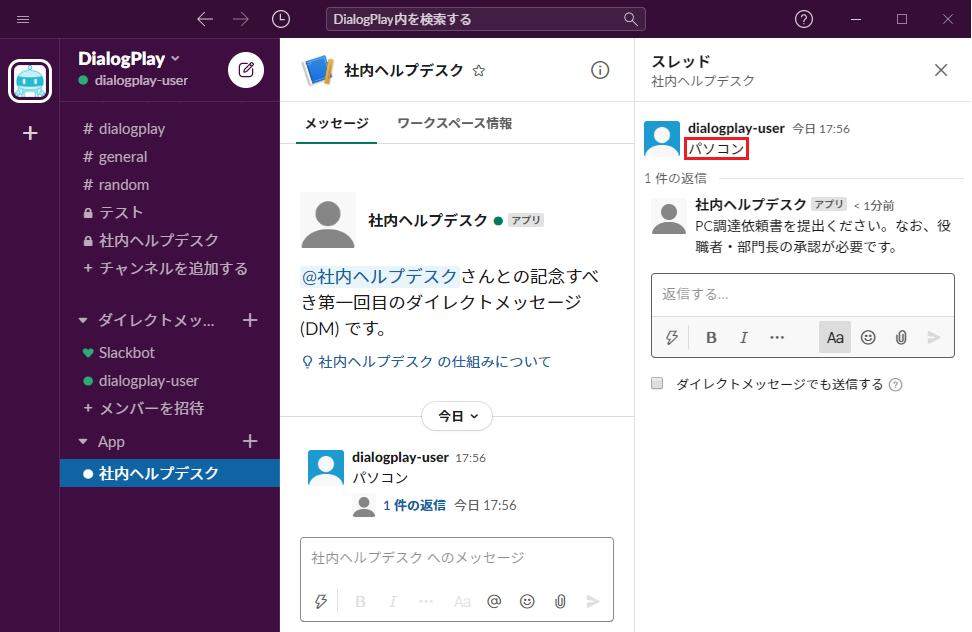Attach a file in thread reply

[x=901, y=337]
